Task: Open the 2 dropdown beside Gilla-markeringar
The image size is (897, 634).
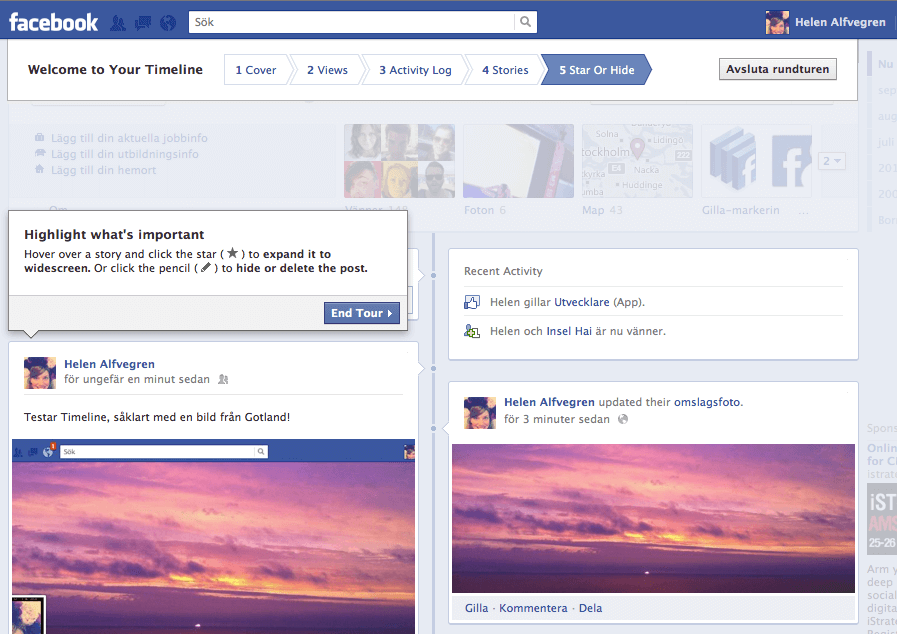Action: pos(831,161)
